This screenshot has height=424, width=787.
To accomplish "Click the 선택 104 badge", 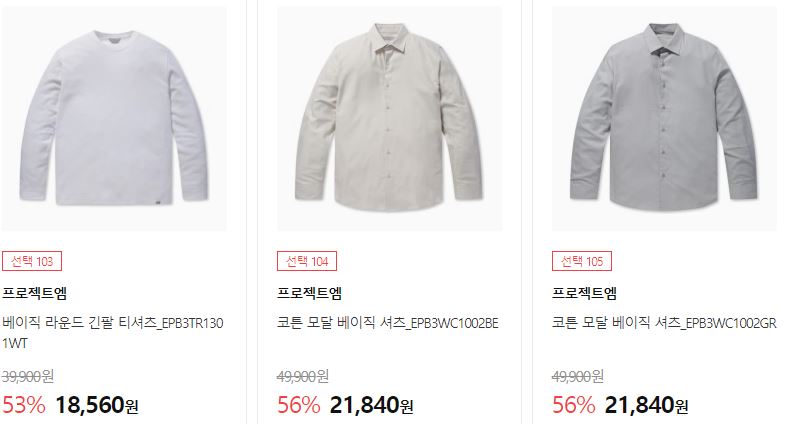I will click(x=307, y=261).
